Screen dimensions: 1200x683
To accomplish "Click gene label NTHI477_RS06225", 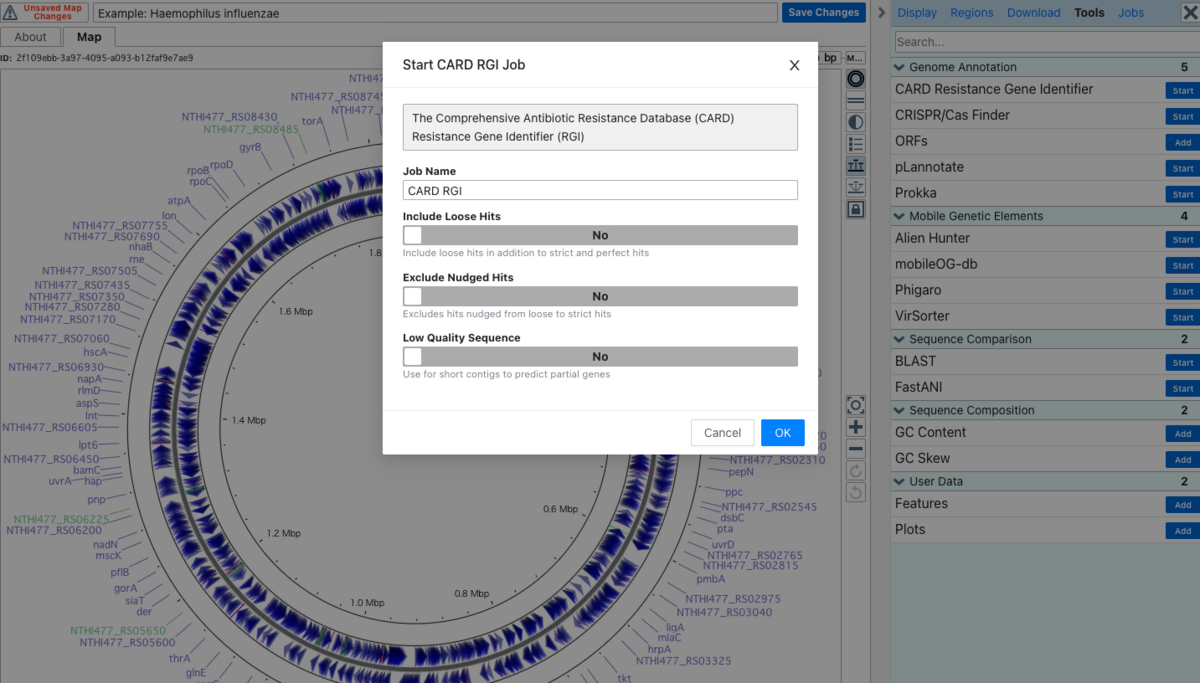I will point(61,519).
